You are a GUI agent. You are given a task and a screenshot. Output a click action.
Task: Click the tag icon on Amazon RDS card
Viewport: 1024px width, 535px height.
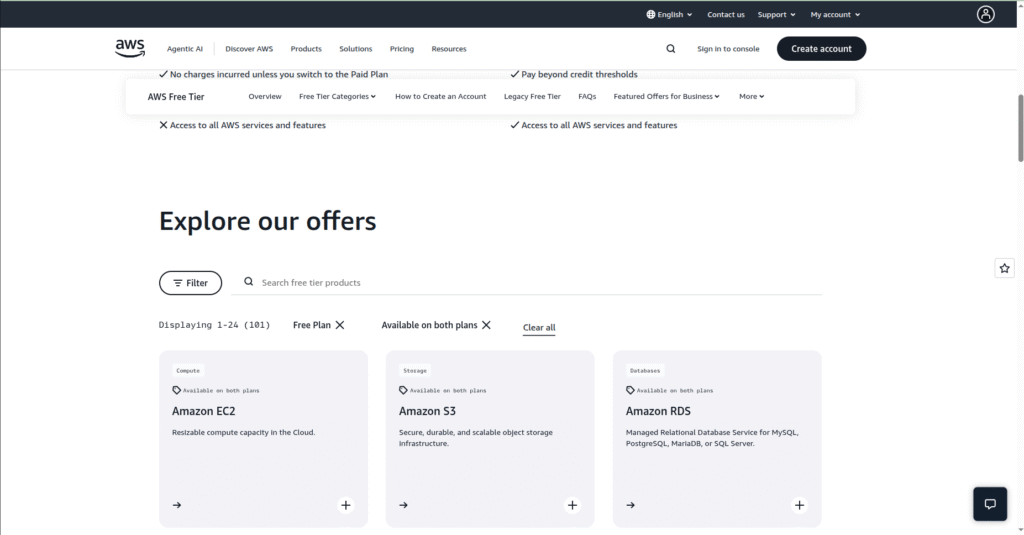coord(630,390)
